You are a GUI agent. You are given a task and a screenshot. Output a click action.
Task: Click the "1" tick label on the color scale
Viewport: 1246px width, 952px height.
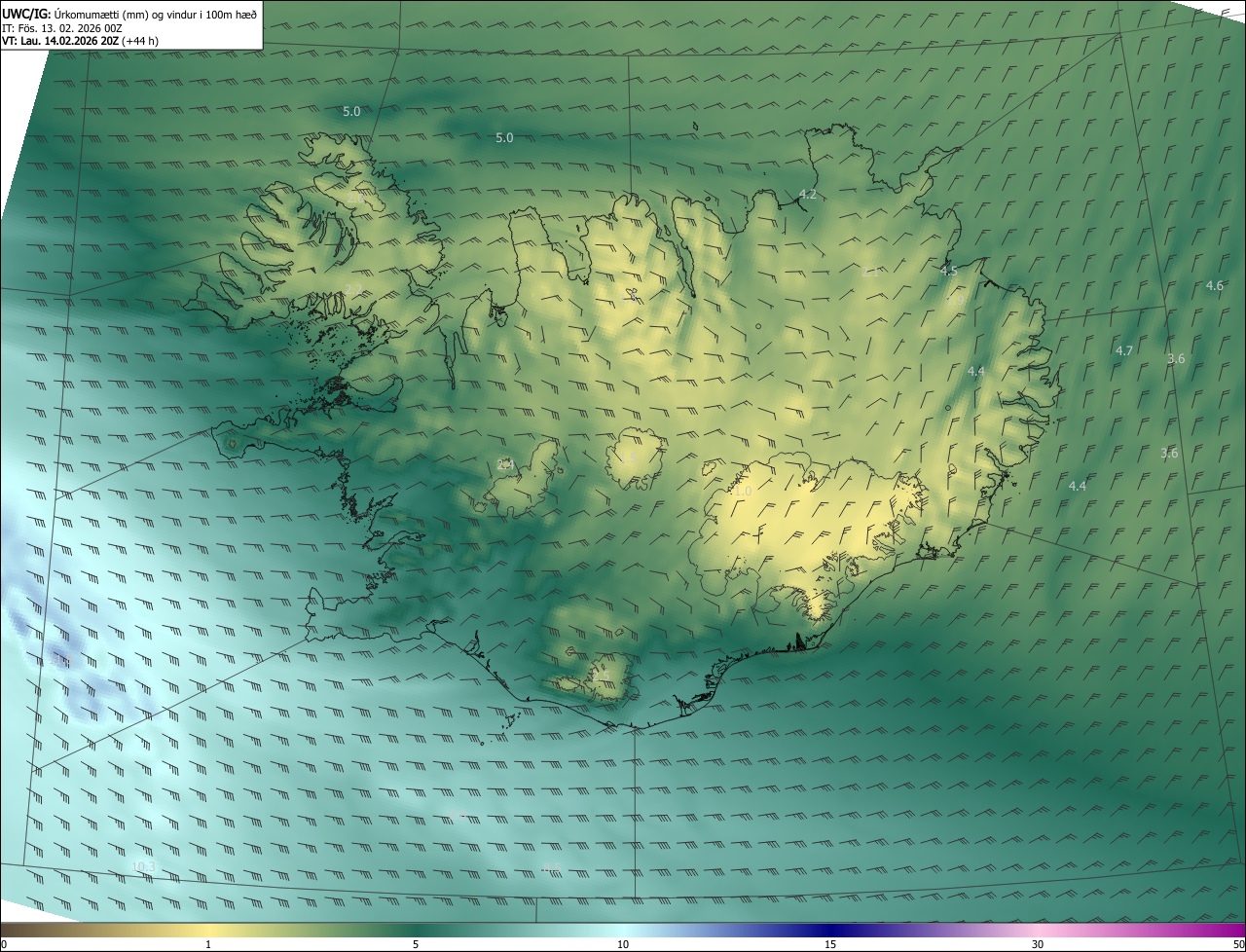pyautogui.click(x=208, y=944)
